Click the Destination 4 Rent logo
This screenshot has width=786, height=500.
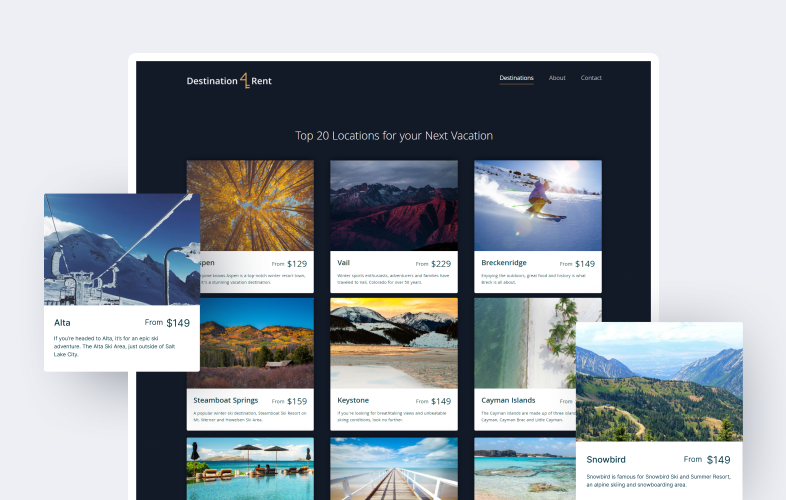[229, 81]
